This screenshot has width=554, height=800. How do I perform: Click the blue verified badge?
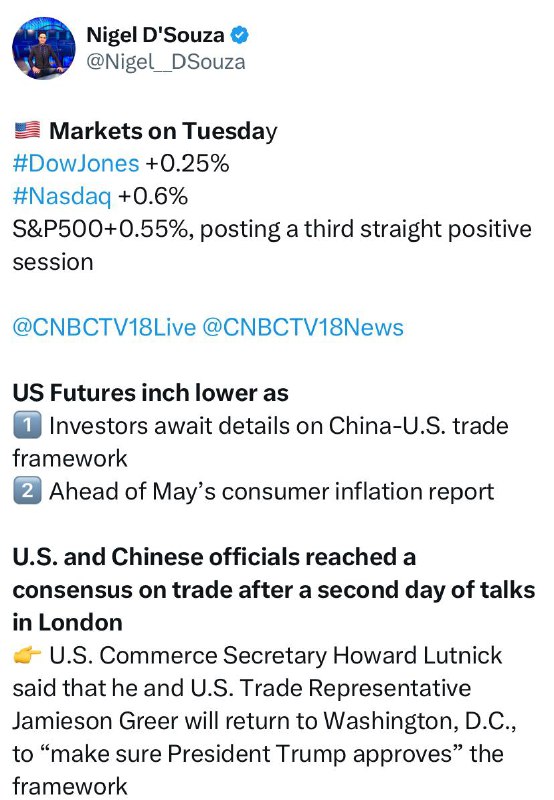coord(240,35)
